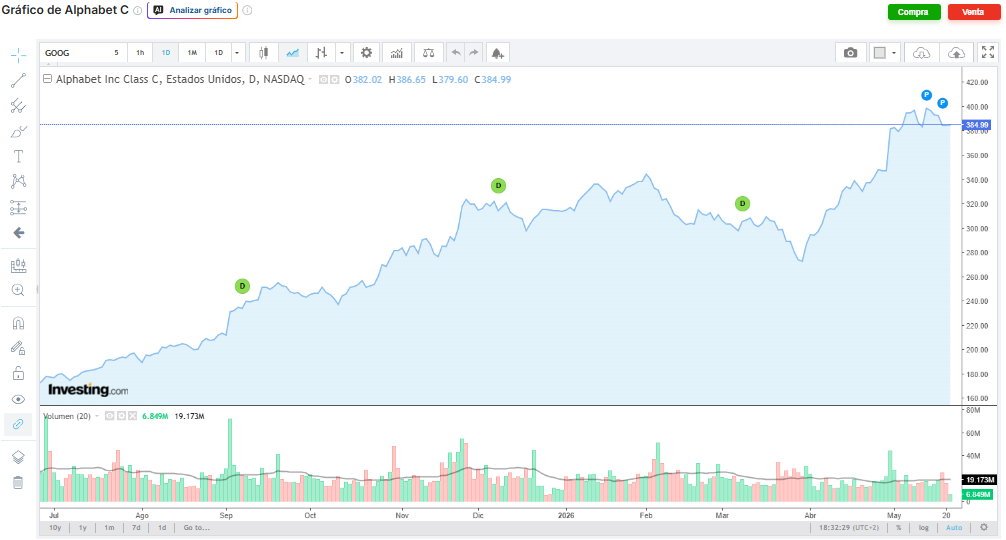
Task: Load chart layout from cloud
Action: (921, 53)
